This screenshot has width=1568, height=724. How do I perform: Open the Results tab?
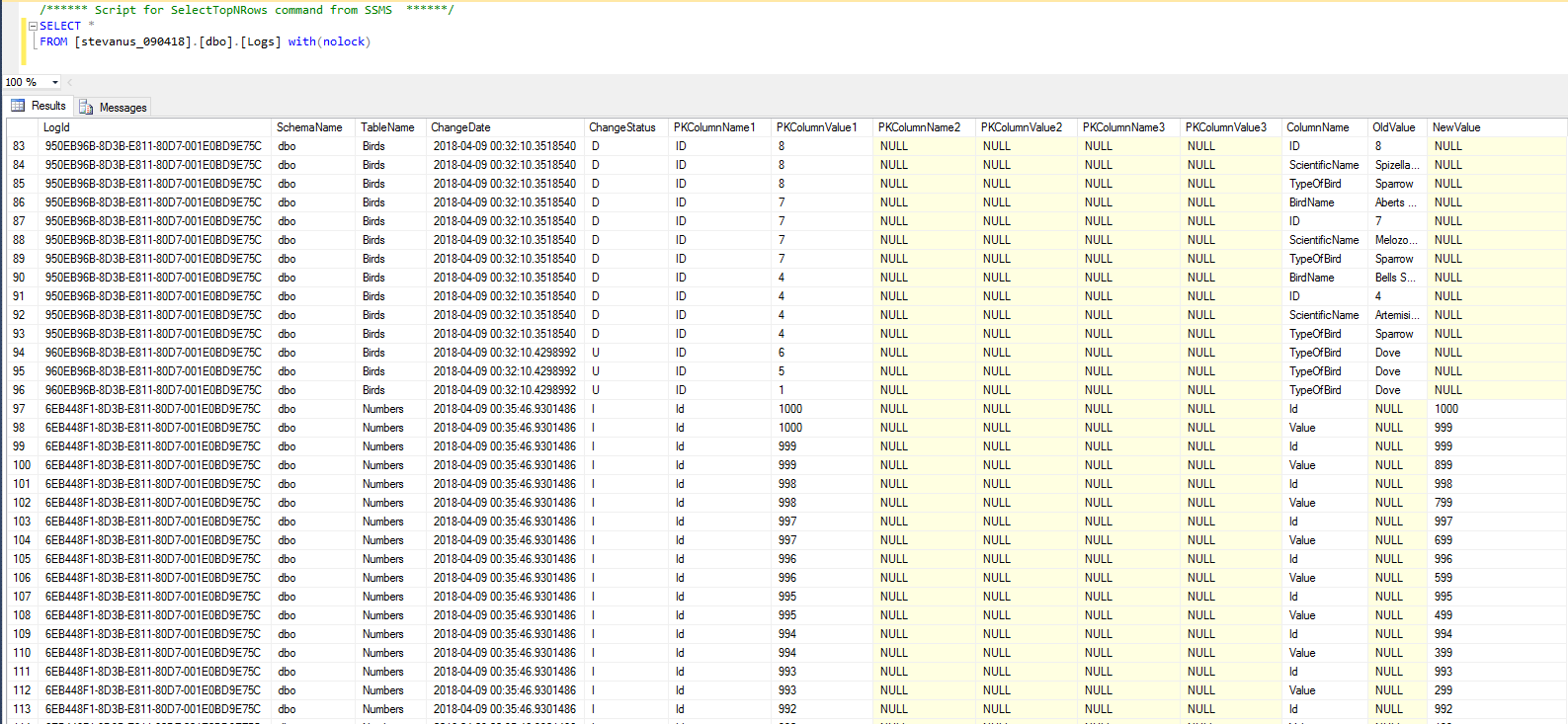pyautogui.click(x=40, y=106)
